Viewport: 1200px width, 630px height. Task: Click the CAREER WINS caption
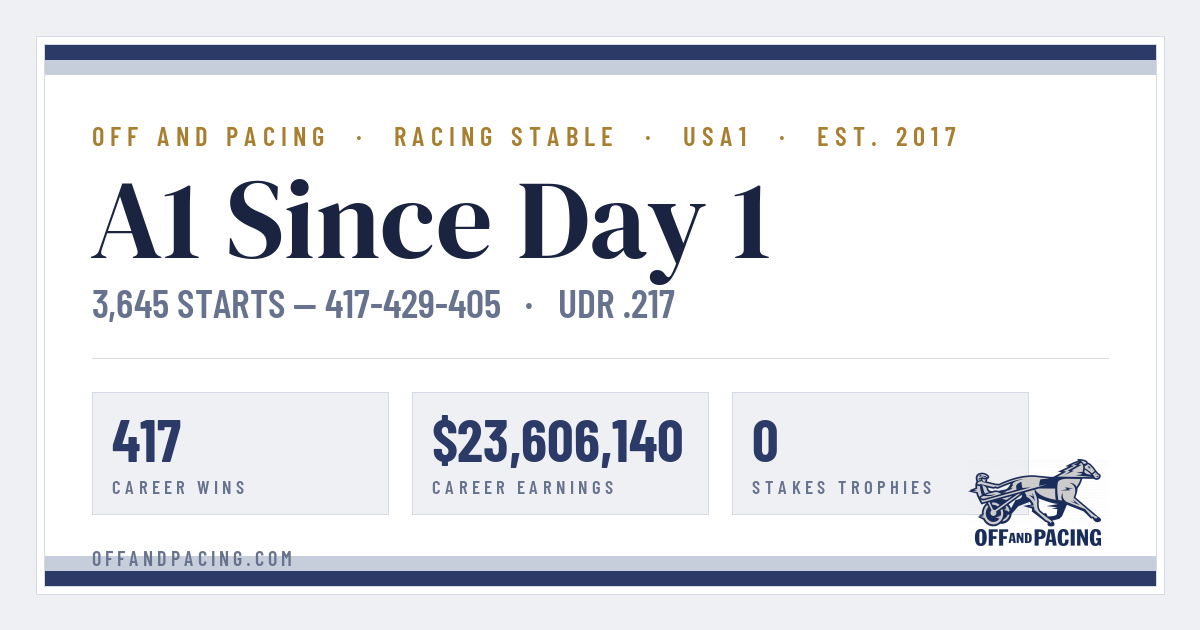[179, 488]
